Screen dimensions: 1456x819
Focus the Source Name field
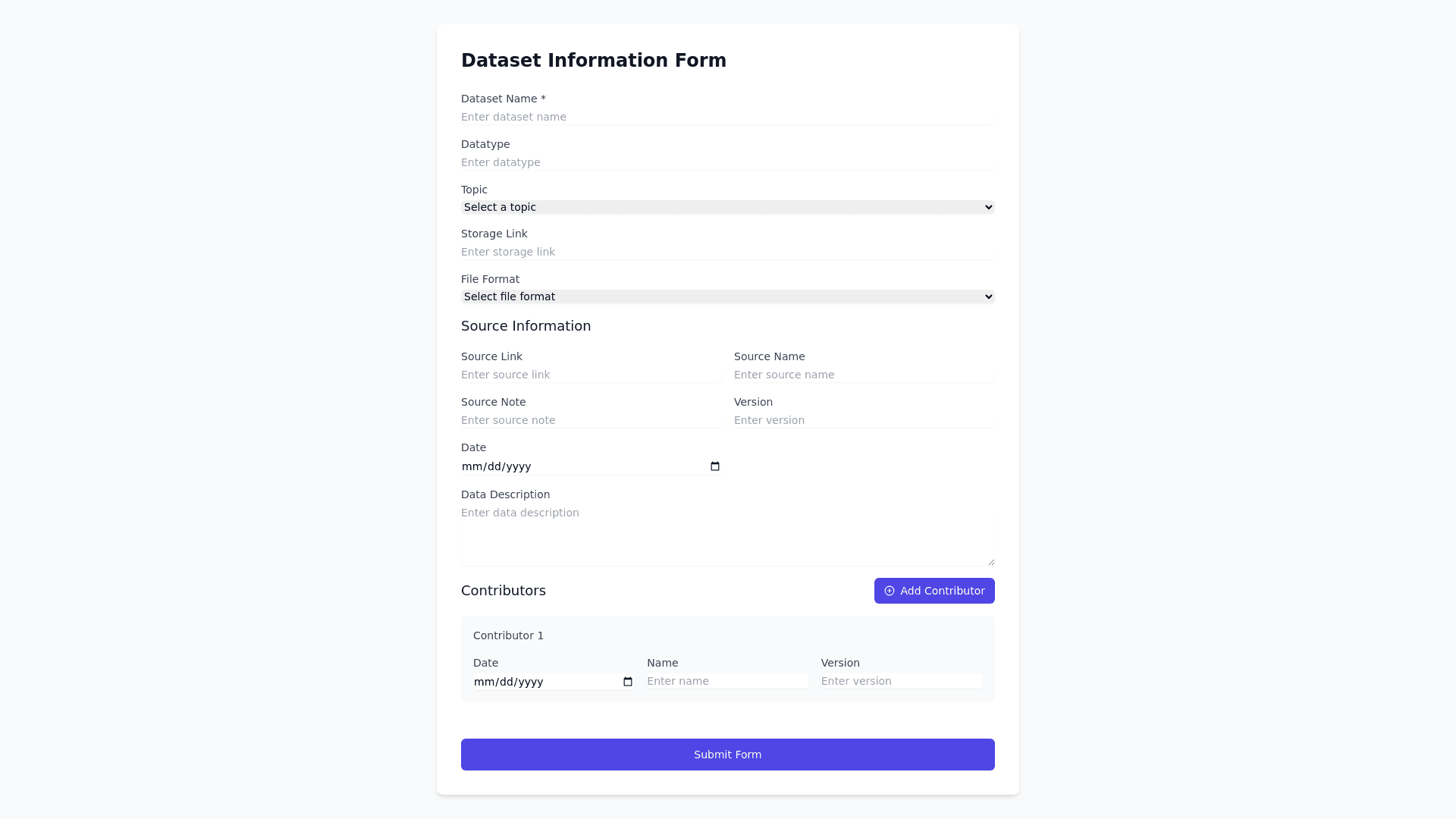pos(863,375)
